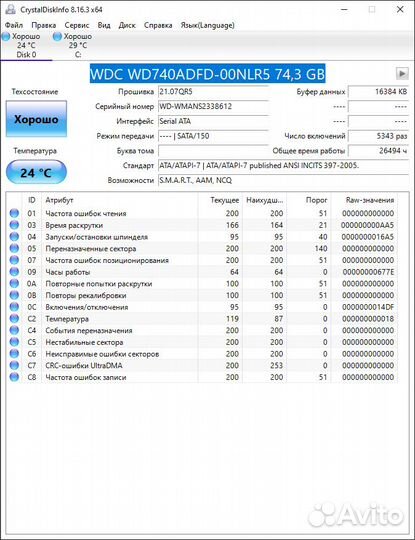Open the Диск menu
The image size is (415, 540).
(x=127, y=25)
